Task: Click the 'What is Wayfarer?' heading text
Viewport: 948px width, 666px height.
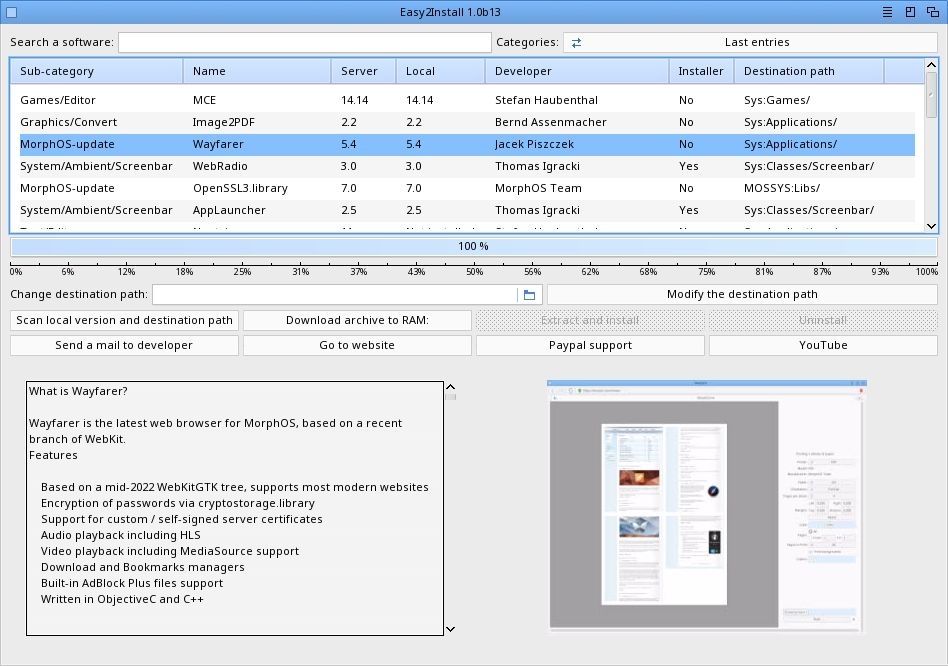Action: point(78,391)
